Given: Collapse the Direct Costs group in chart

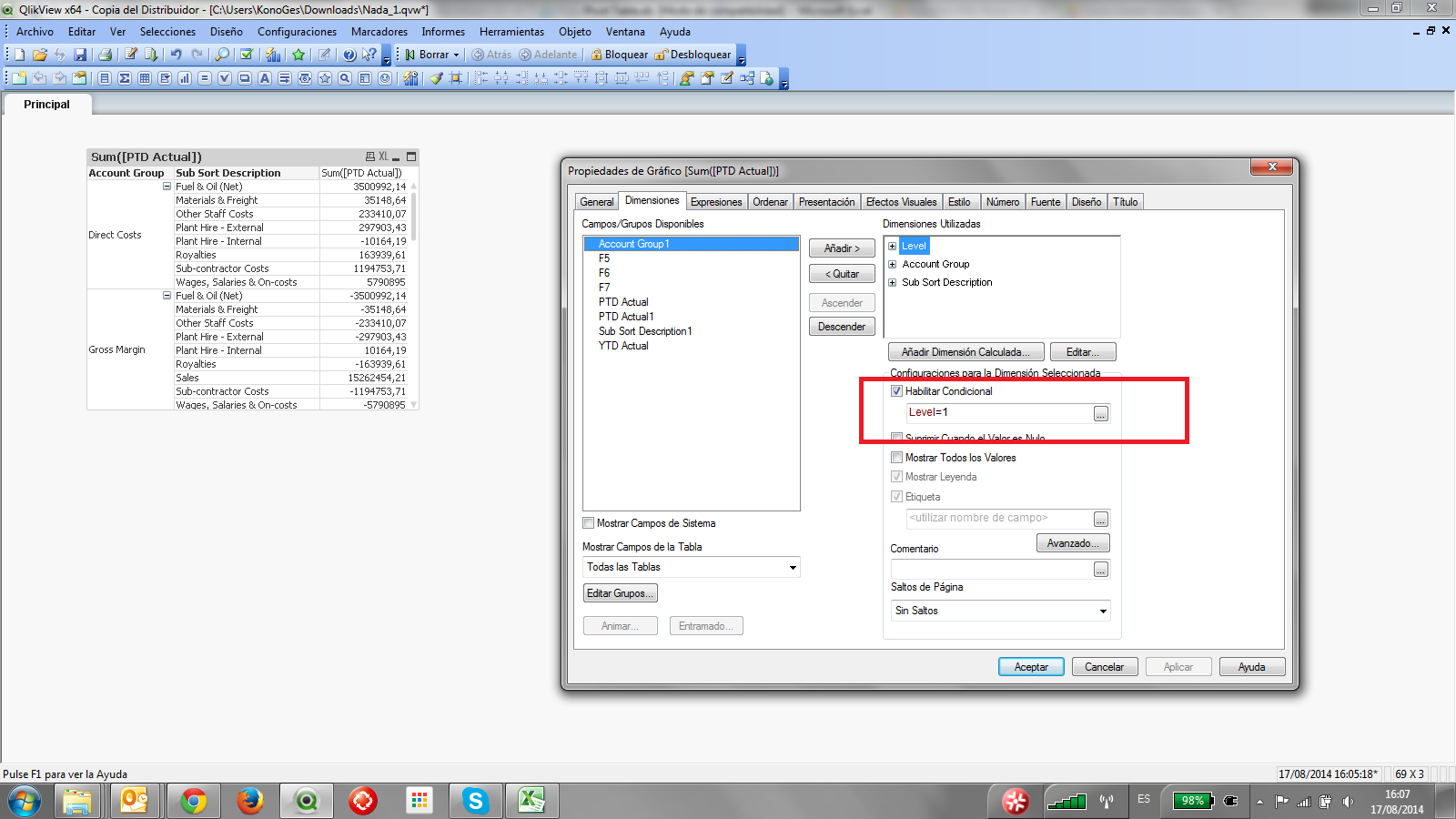Looking at the screenshot, I should coord(167,187).
